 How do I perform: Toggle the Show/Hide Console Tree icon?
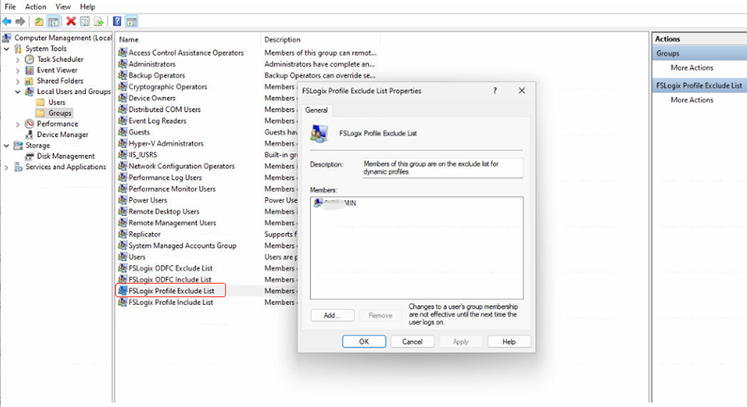pos(53,21)
